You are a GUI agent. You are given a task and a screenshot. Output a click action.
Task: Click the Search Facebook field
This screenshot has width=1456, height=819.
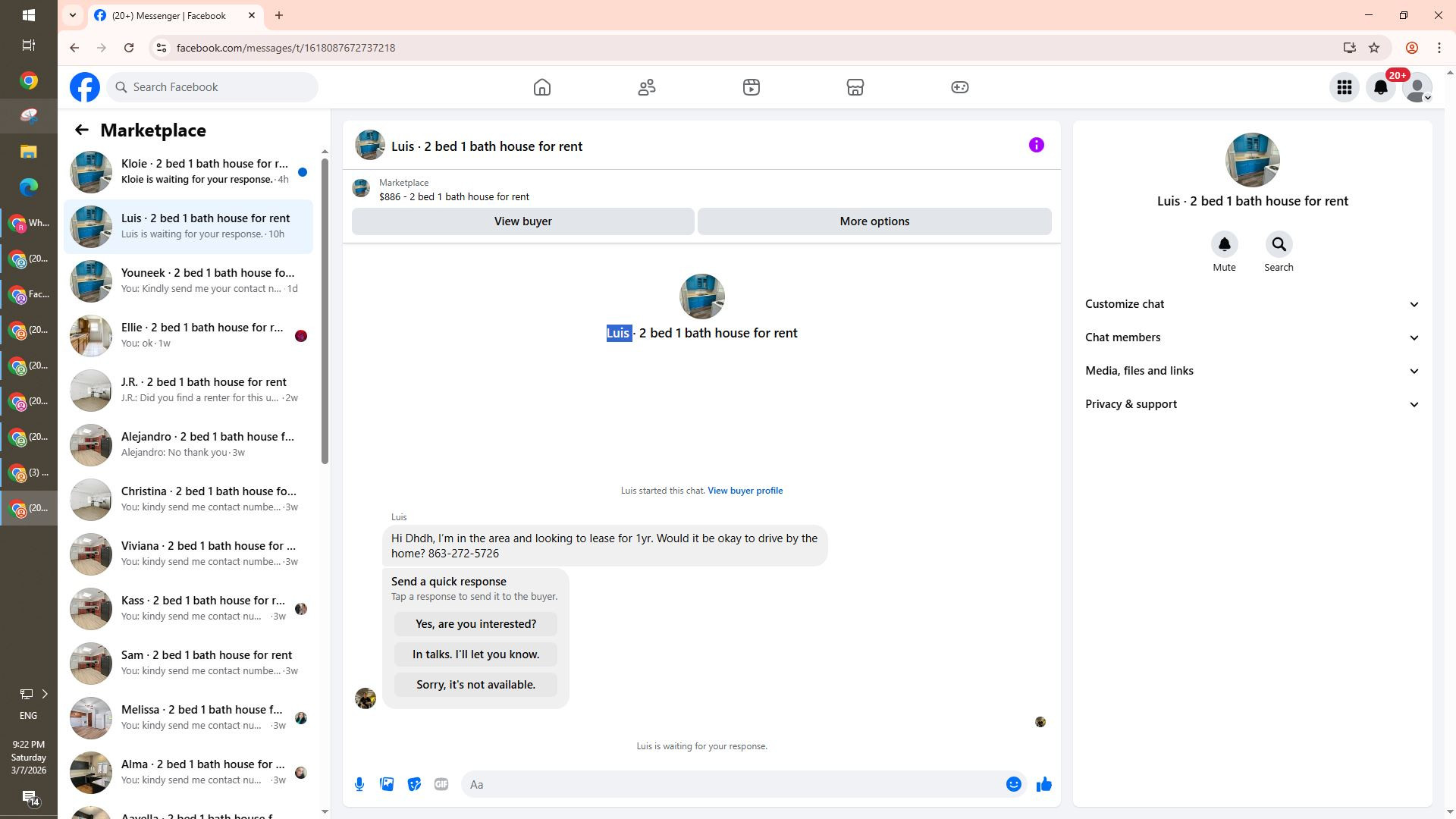(212, 87)
